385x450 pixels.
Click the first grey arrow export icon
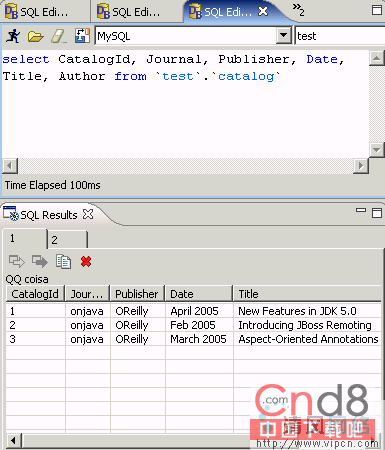[17, 261]
